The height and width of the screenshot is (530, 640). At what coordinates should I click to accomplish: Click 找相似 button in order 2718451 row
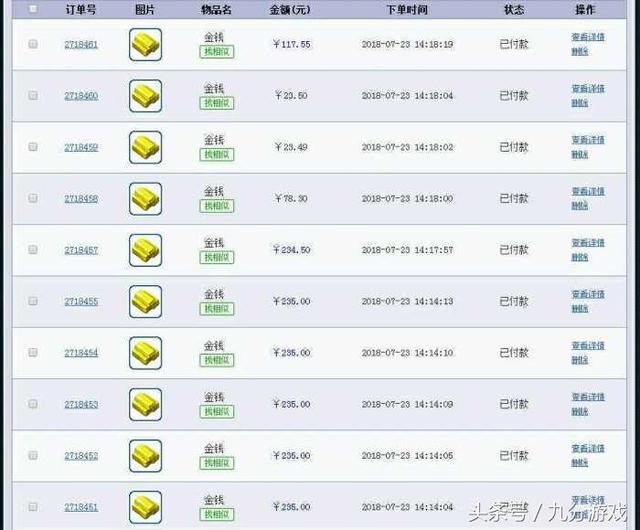coord(217,515)
